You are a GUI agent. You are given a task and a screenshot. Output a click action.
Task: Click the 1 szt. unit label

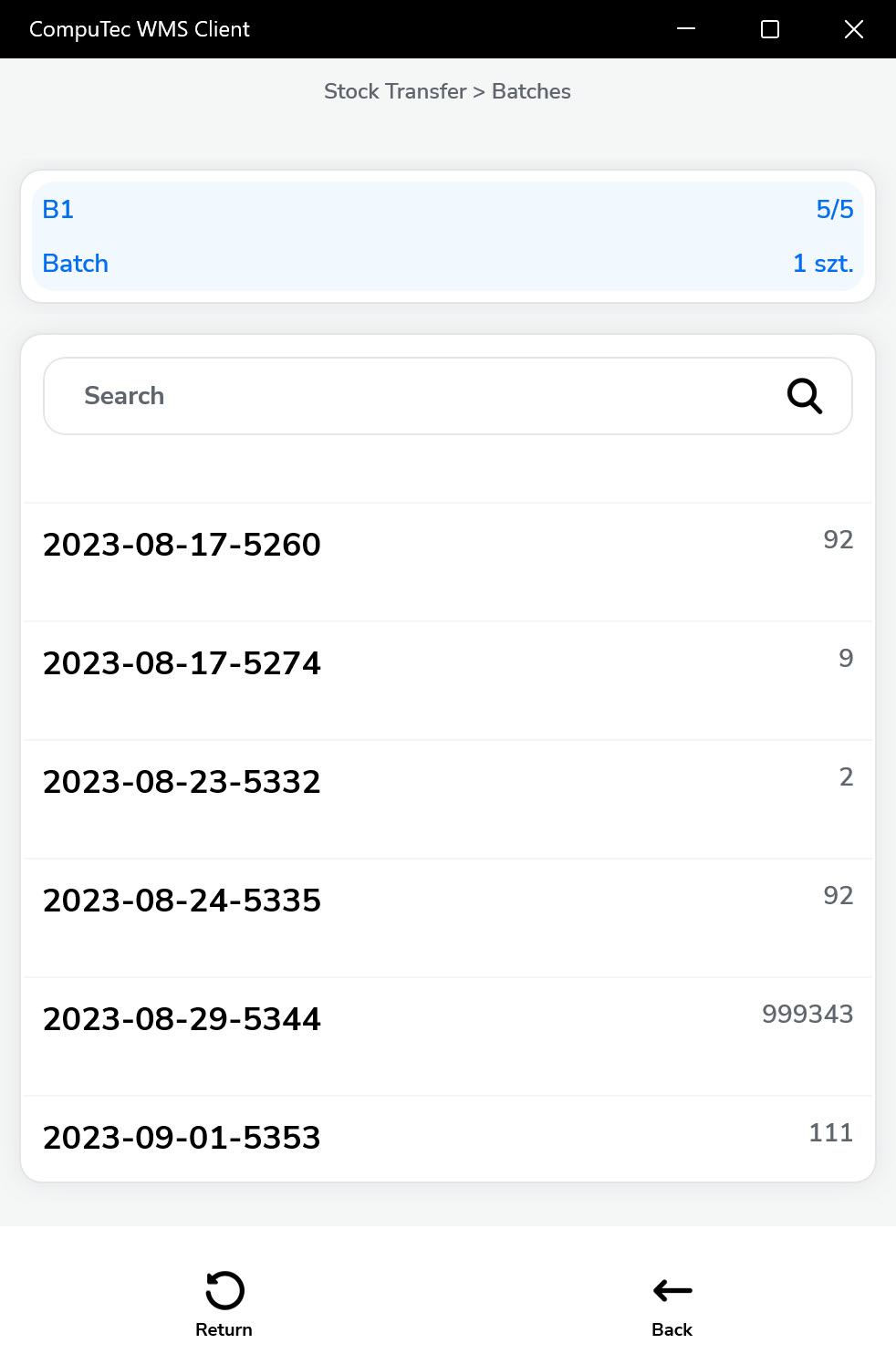(822, 264)
